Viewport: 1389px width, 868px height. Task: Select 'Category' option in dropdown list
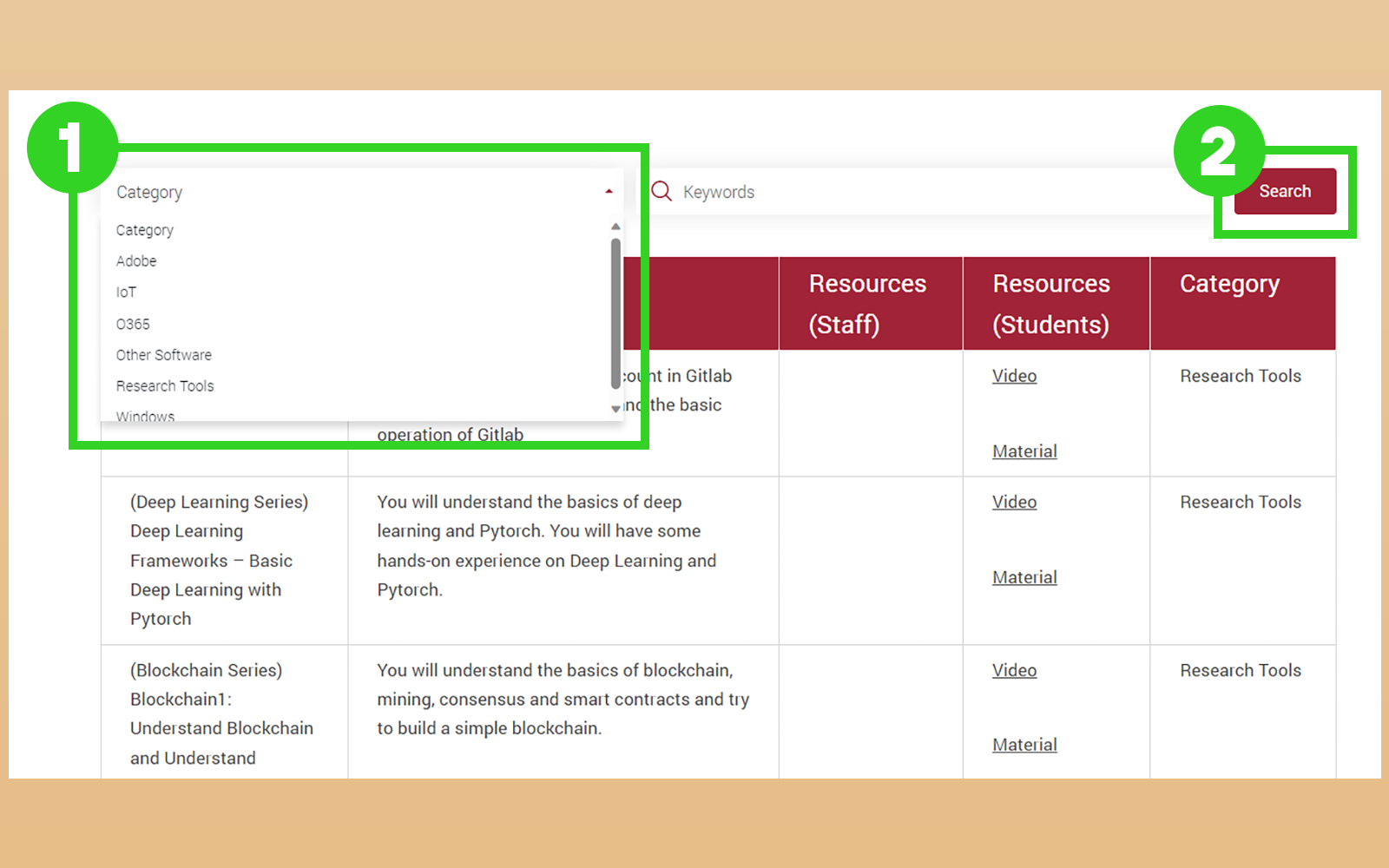[145, 230]
